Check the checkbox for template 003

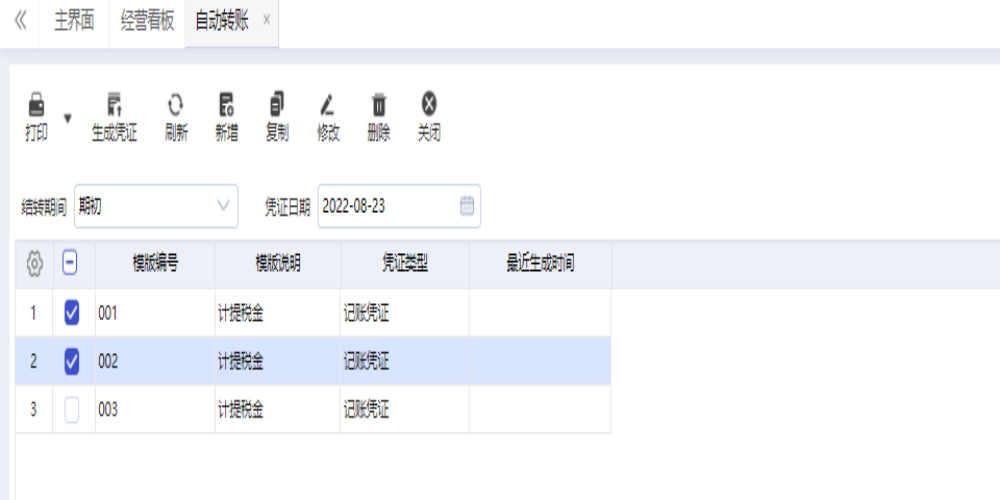pyautogui.click(x=72, y=410)
